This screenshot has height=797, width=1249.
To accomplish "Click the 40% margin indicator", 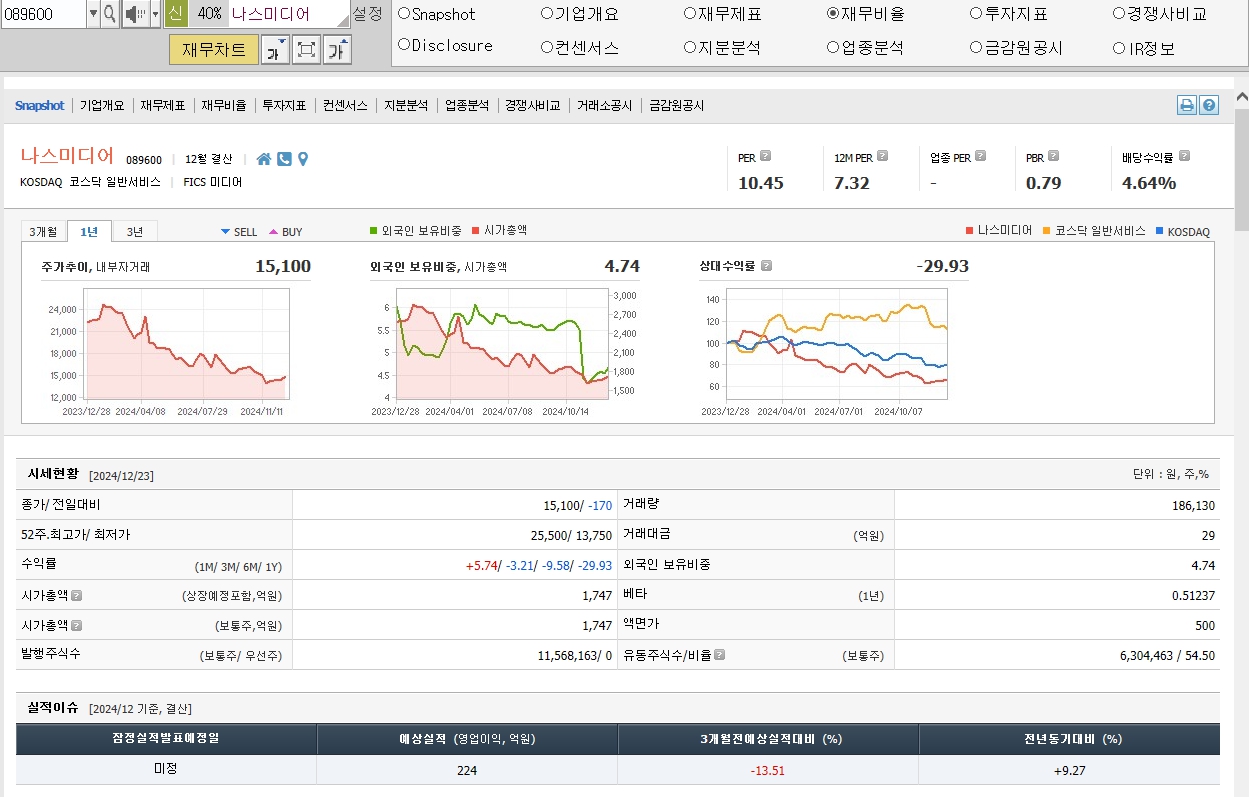I will click(x=208, y=14).
